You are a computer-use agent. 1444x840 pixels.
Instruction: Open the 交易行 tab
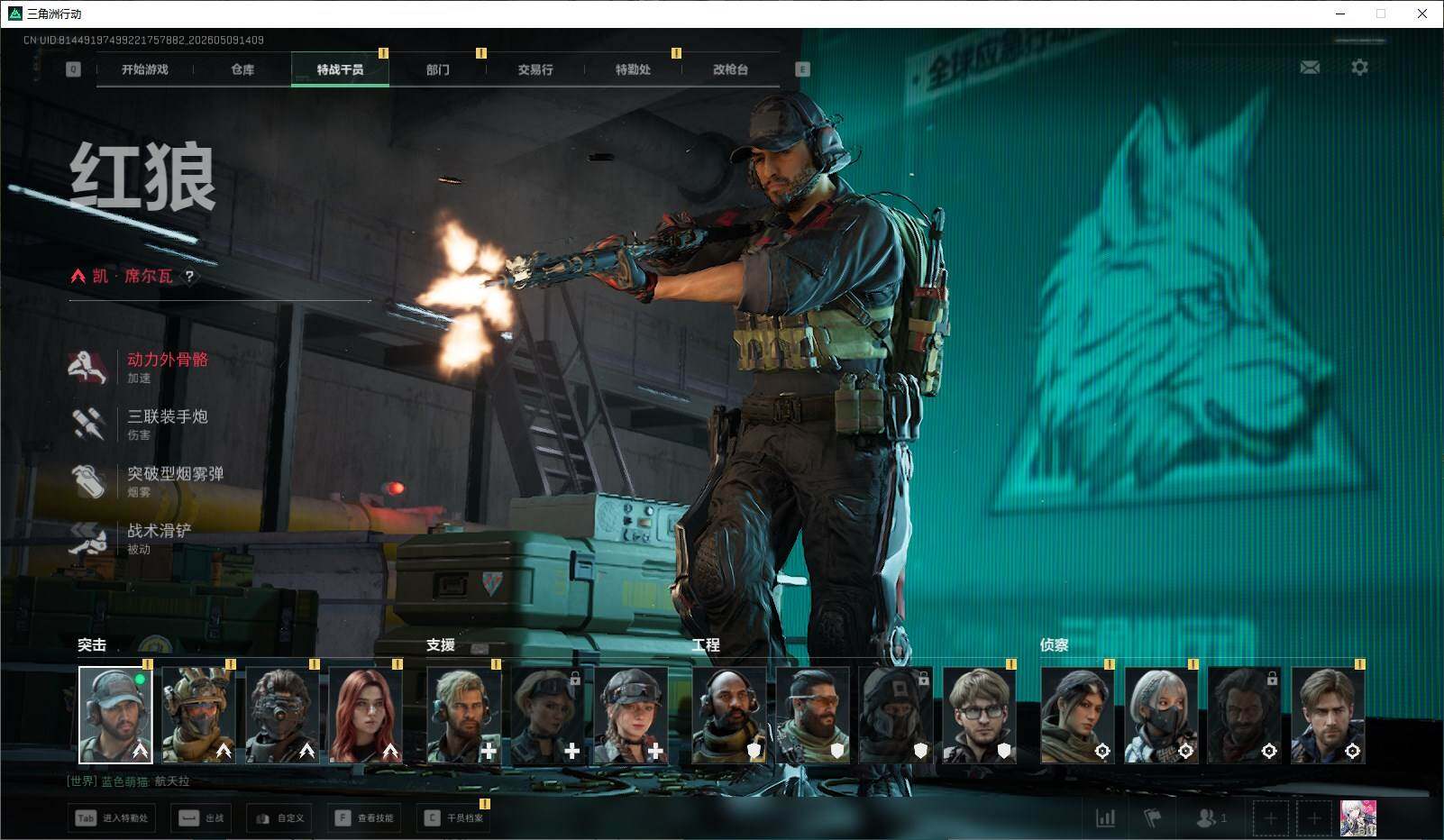coord(535,69)
